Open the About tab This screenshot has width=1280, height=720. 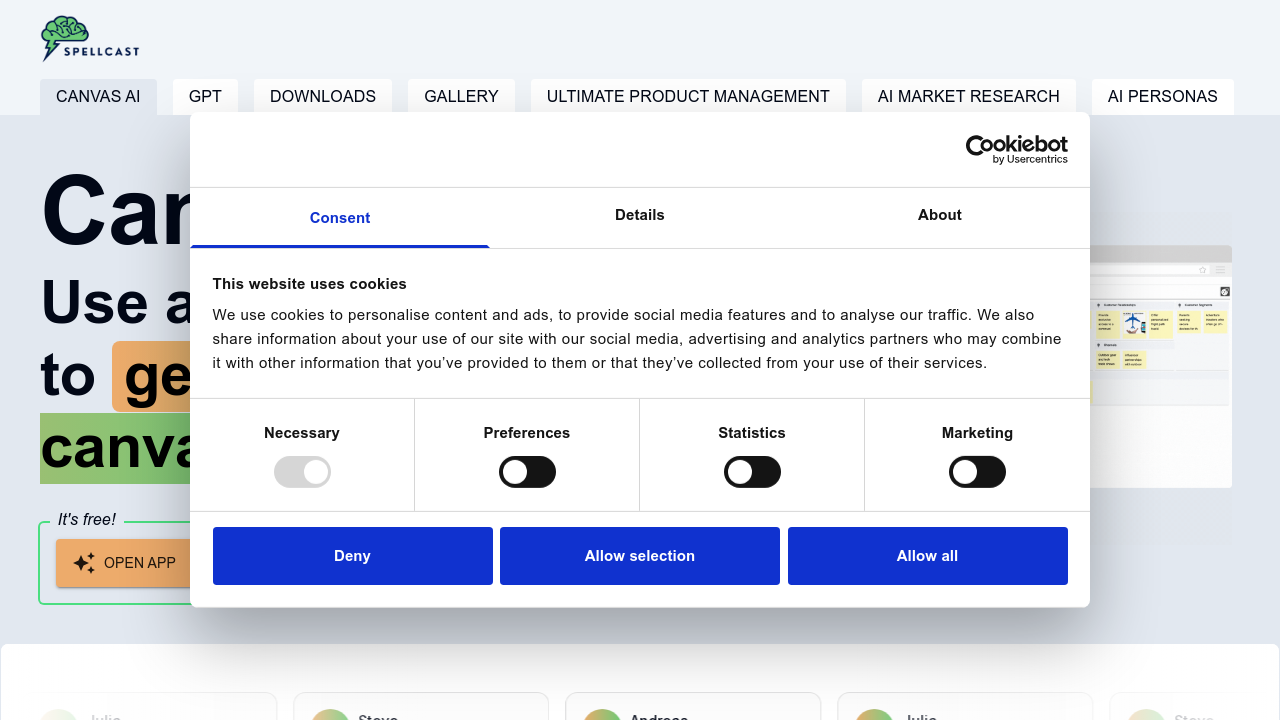point(939,216)
